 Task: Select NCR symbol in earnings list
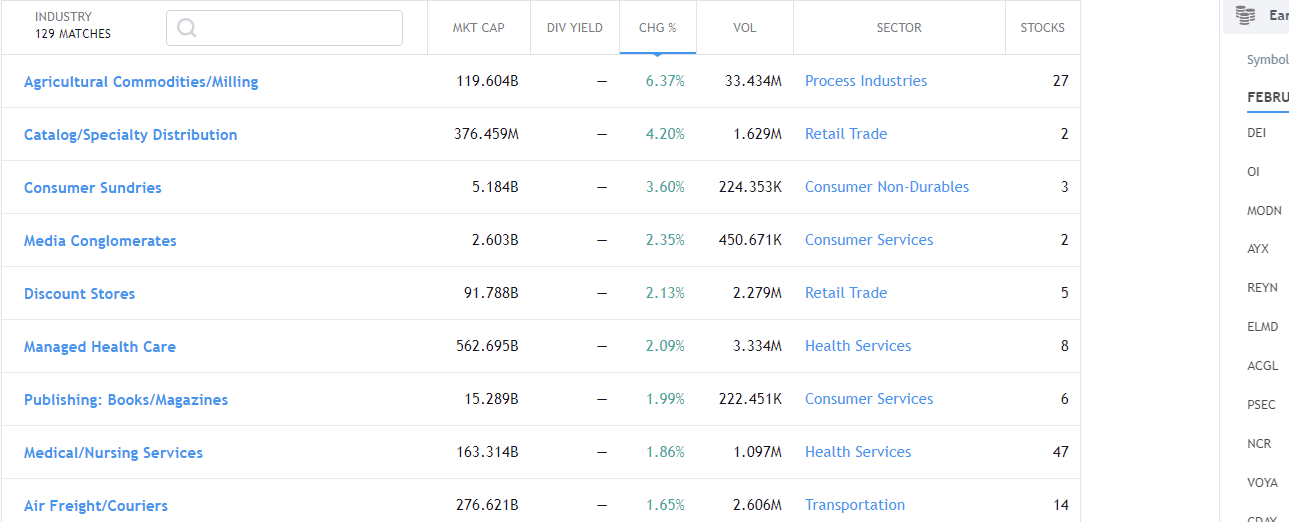(1259, 444)
